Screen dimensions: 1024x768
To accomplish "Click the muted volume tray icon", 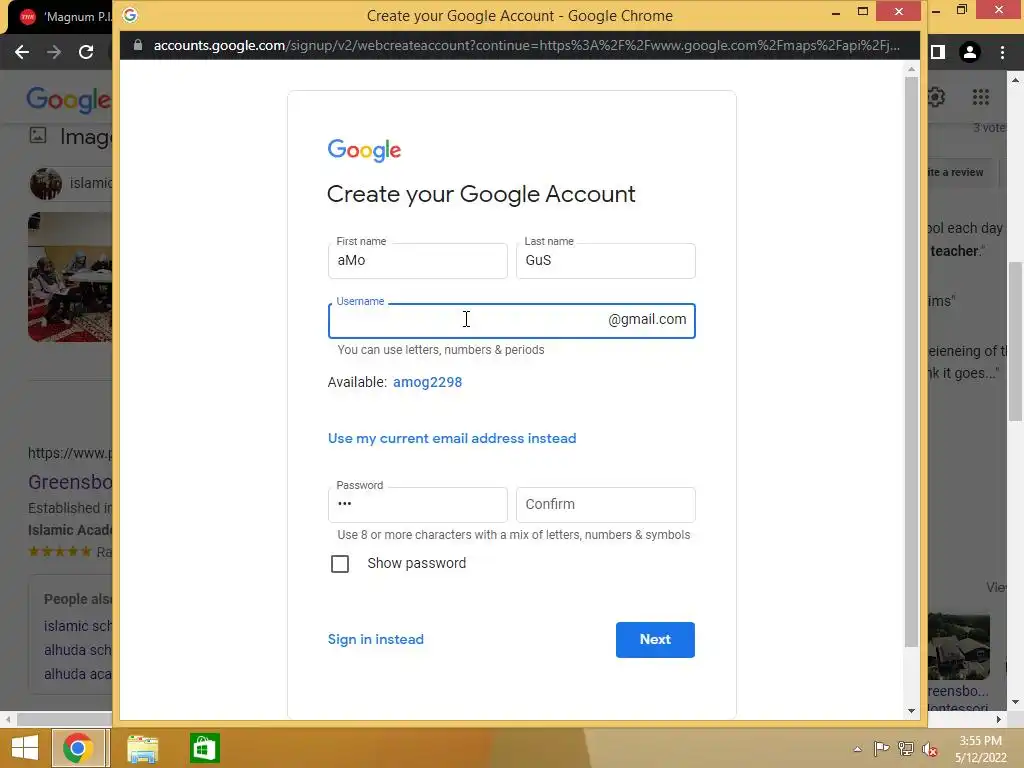I will click(x=930, y=748).
